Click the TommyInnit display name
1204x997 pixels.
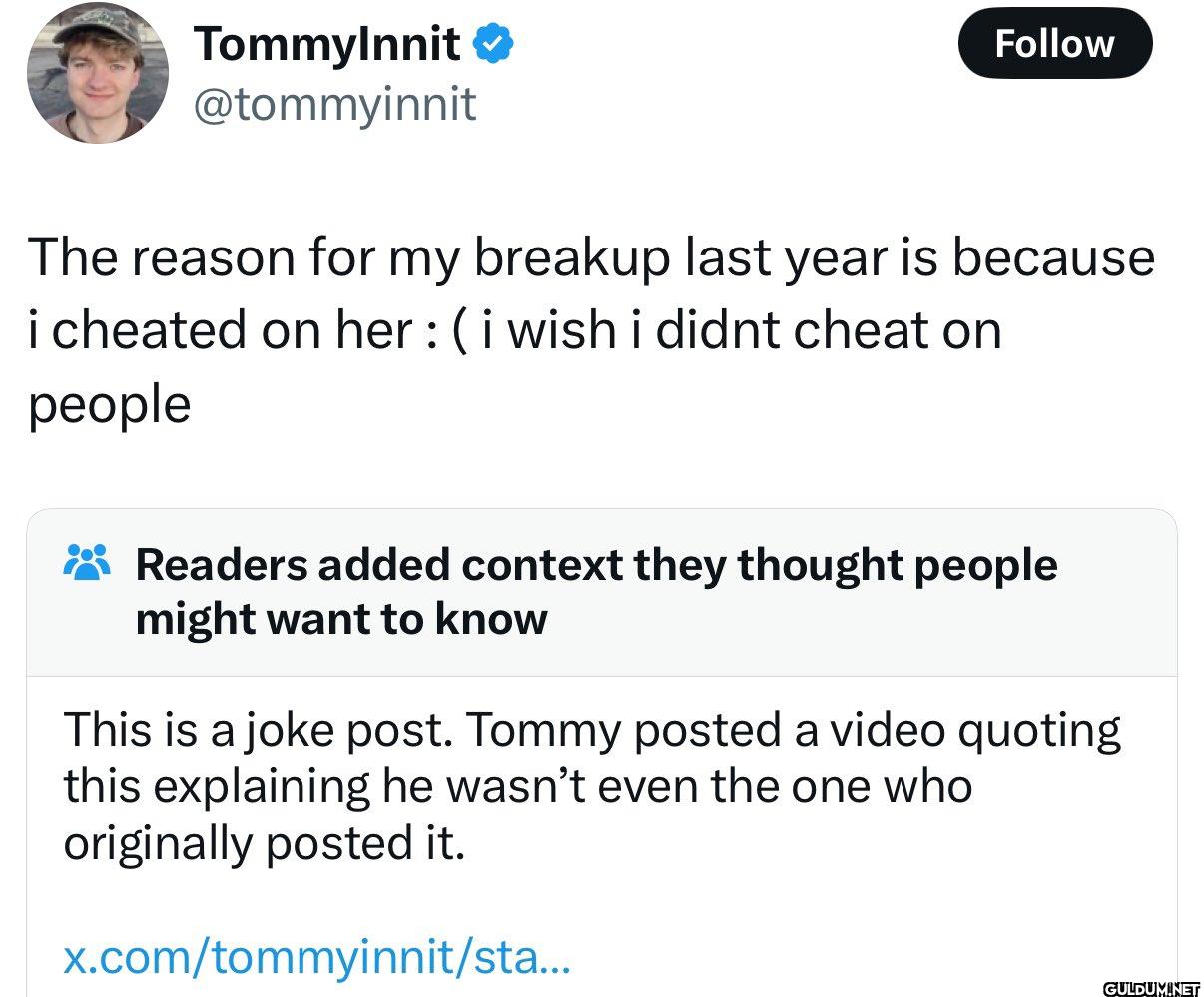point(327,44)
